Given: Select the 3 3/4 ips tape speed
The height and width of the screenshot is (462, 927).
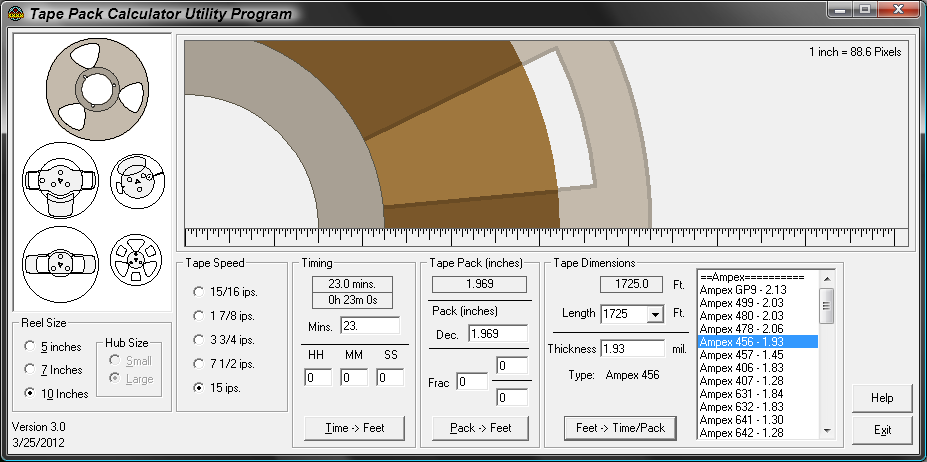Looking at the screenshot, I should 225,340.
